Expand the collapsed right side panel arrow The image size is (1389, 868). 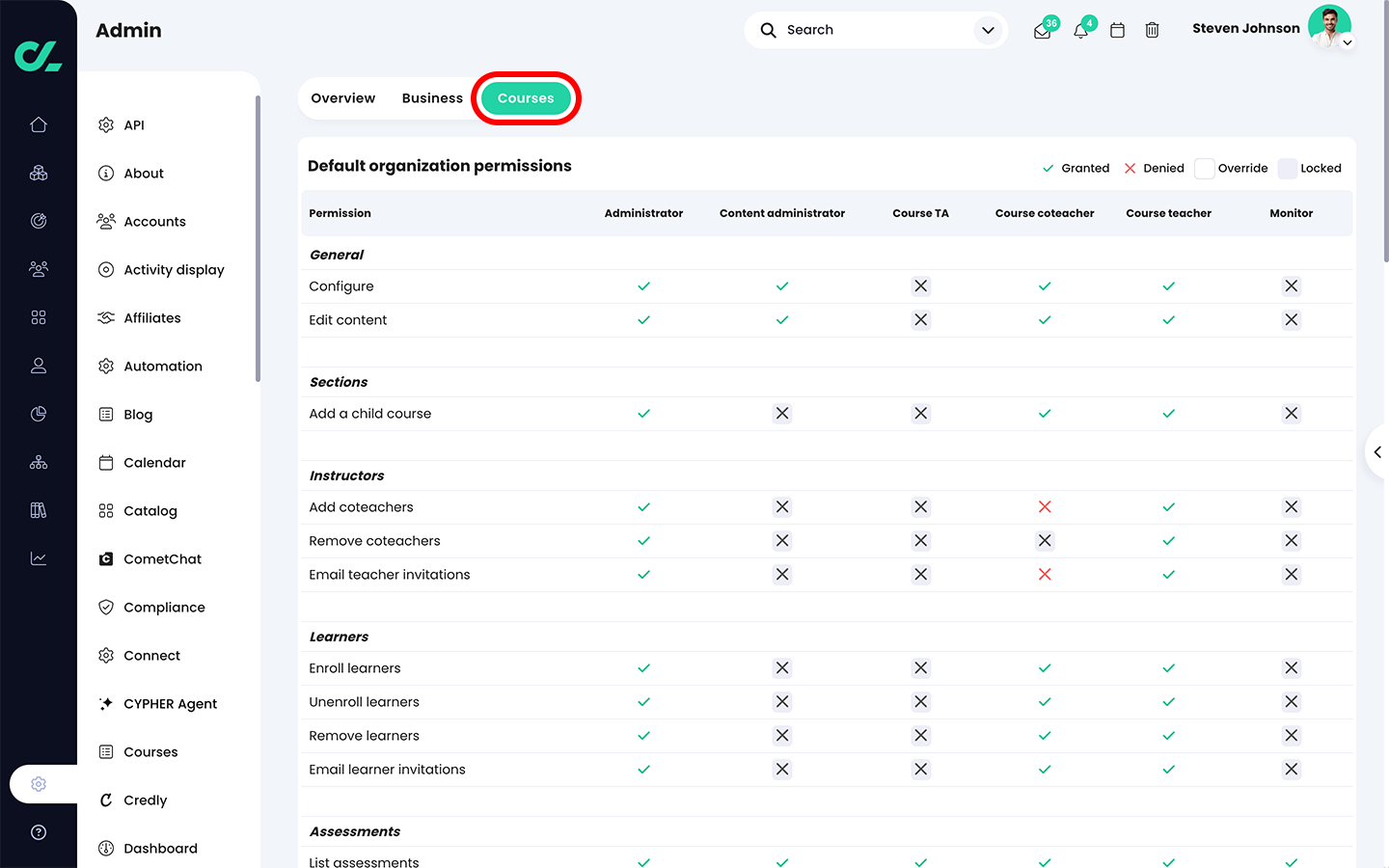1377,451
